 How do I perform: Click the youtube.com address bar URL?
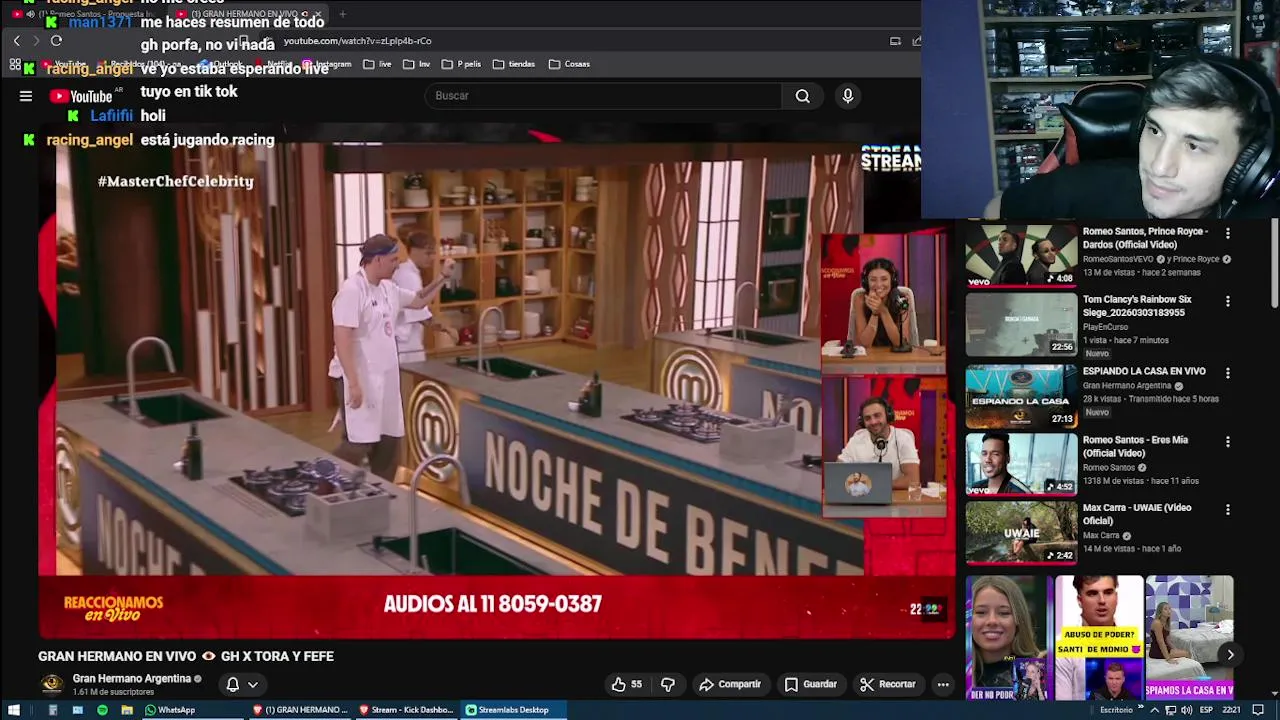coord(358,41)
